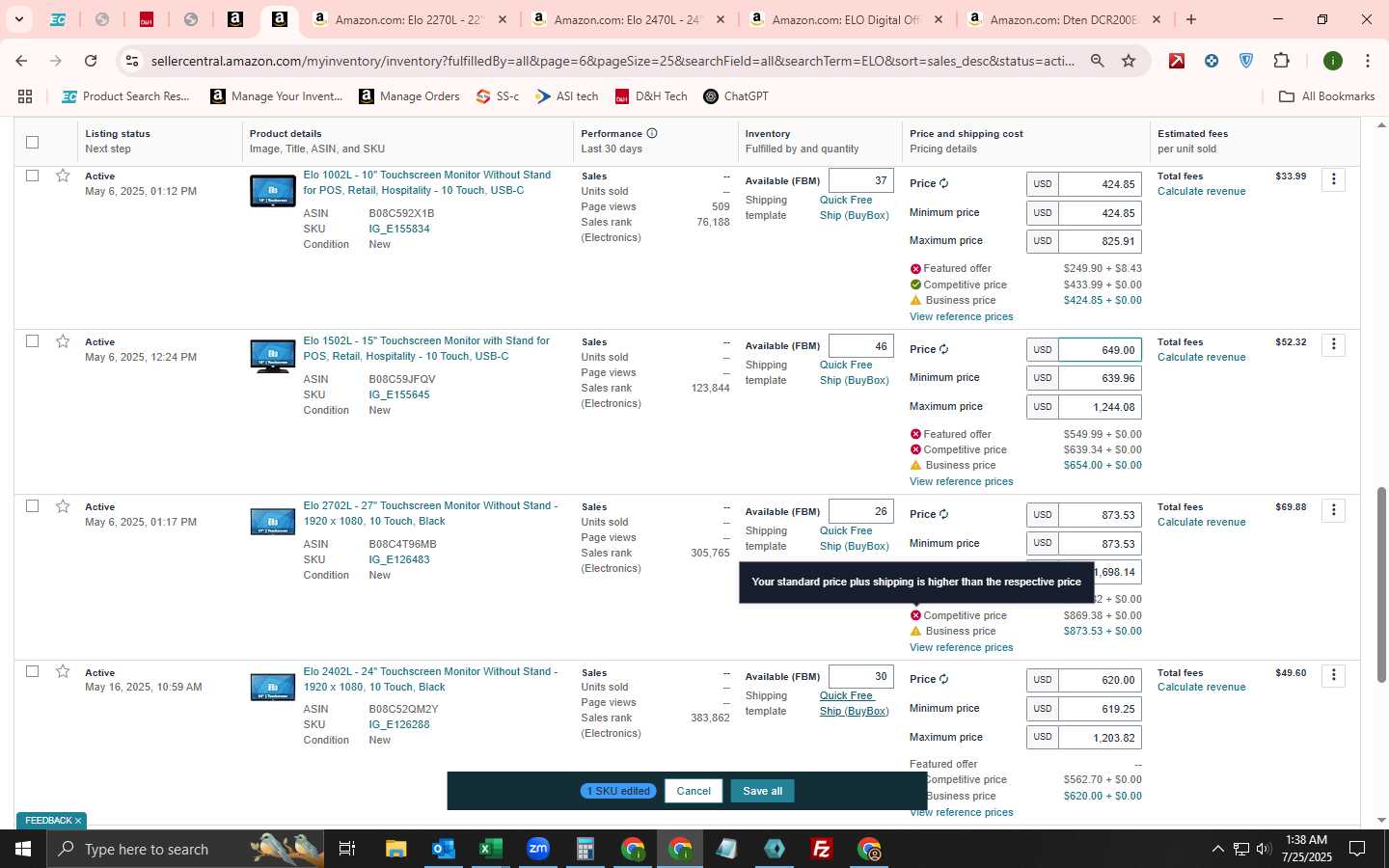Click the price refresh icon for Elo 1002L

coord(943,183)
